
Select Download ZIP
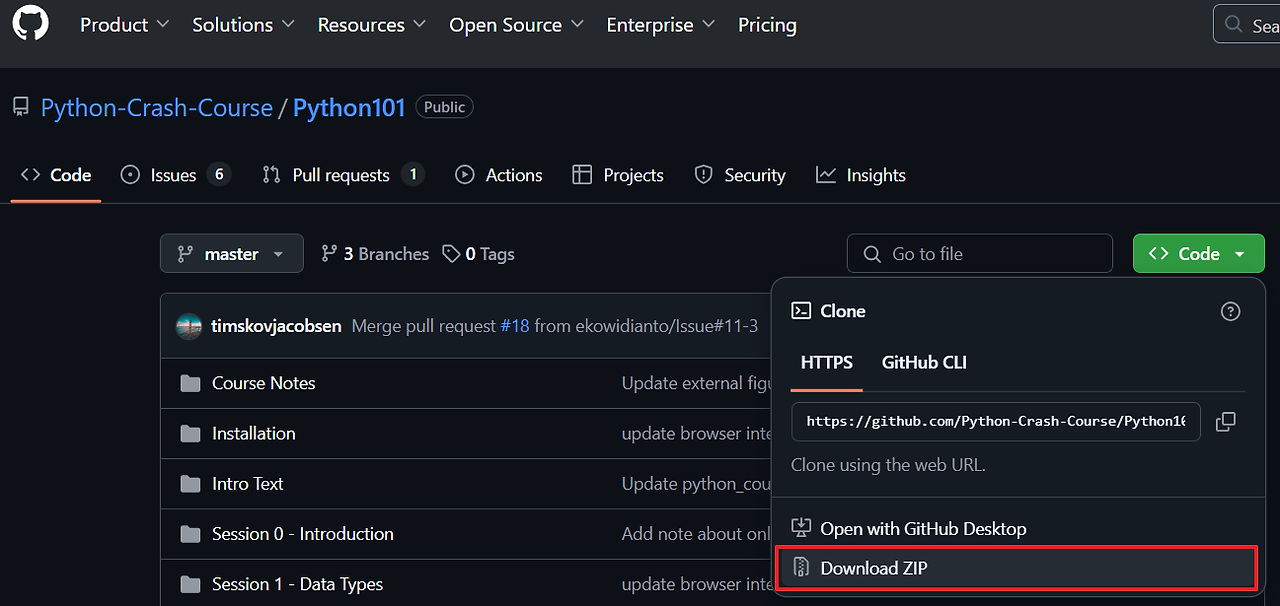coord(1016,568)
